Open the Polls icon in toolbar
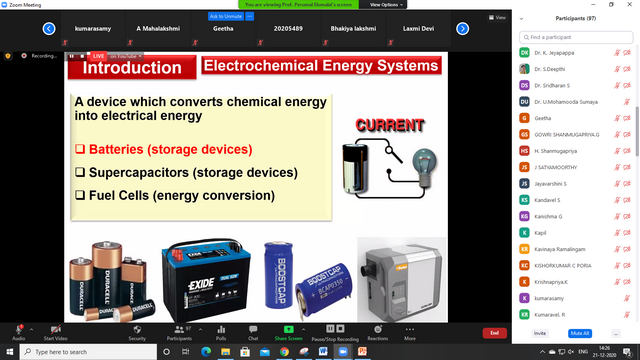The width and height of the screenshot is (640, 360). [x=221, y=330]
